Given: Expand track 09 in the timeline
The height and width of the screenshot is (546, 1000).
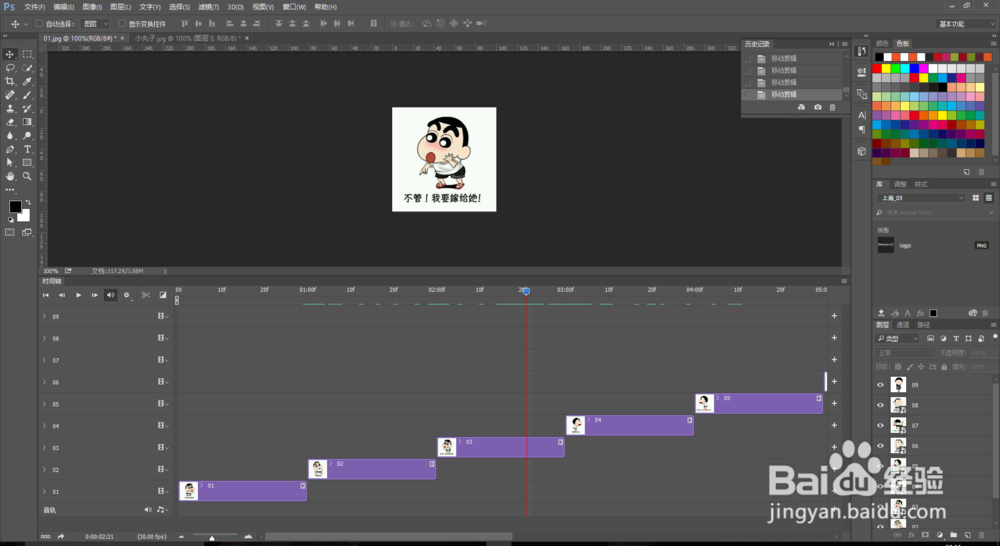Looking at the screenshot, I should (x=44, y=316).
